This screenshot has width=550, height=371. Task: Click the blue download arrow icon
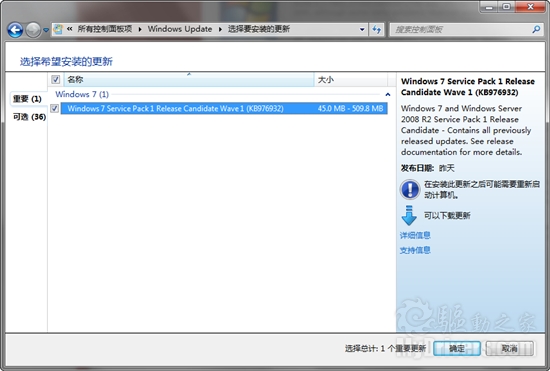[409, 215]
